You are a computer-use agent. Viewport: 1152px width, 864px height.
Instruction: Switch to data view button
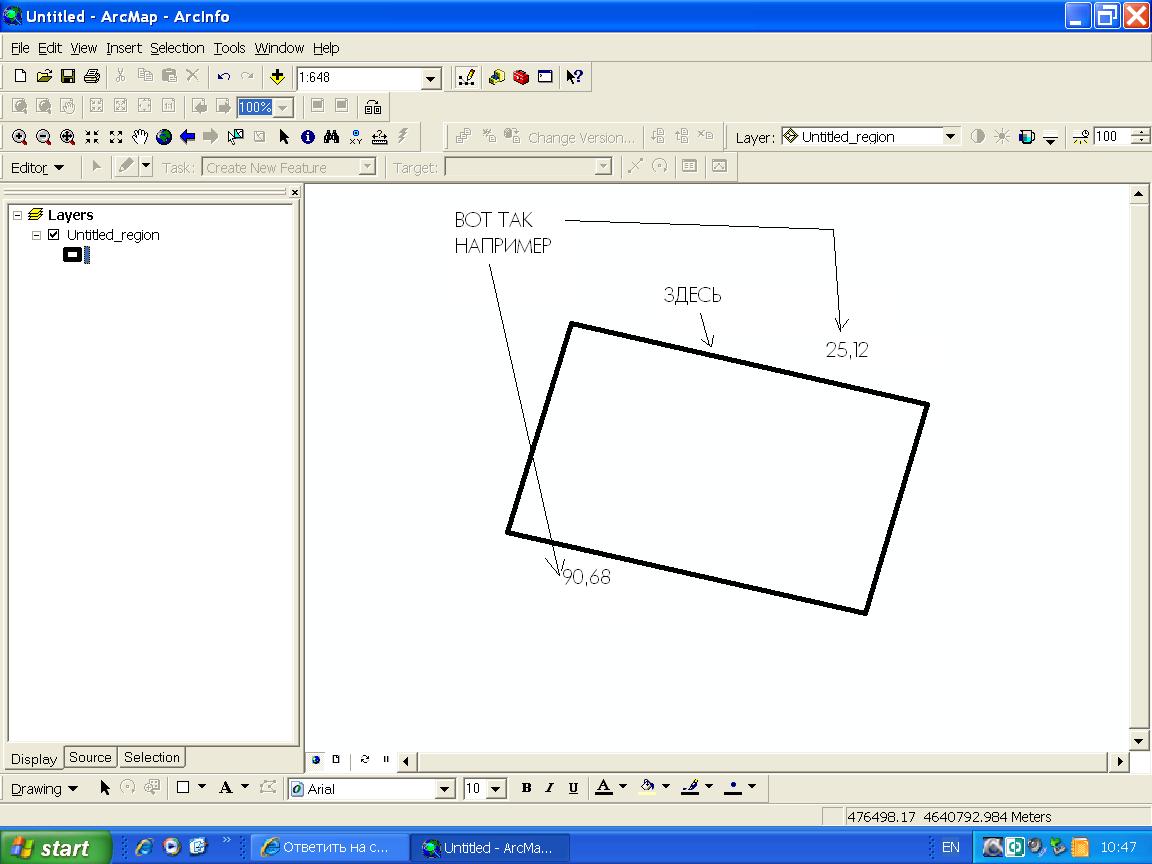316,760
